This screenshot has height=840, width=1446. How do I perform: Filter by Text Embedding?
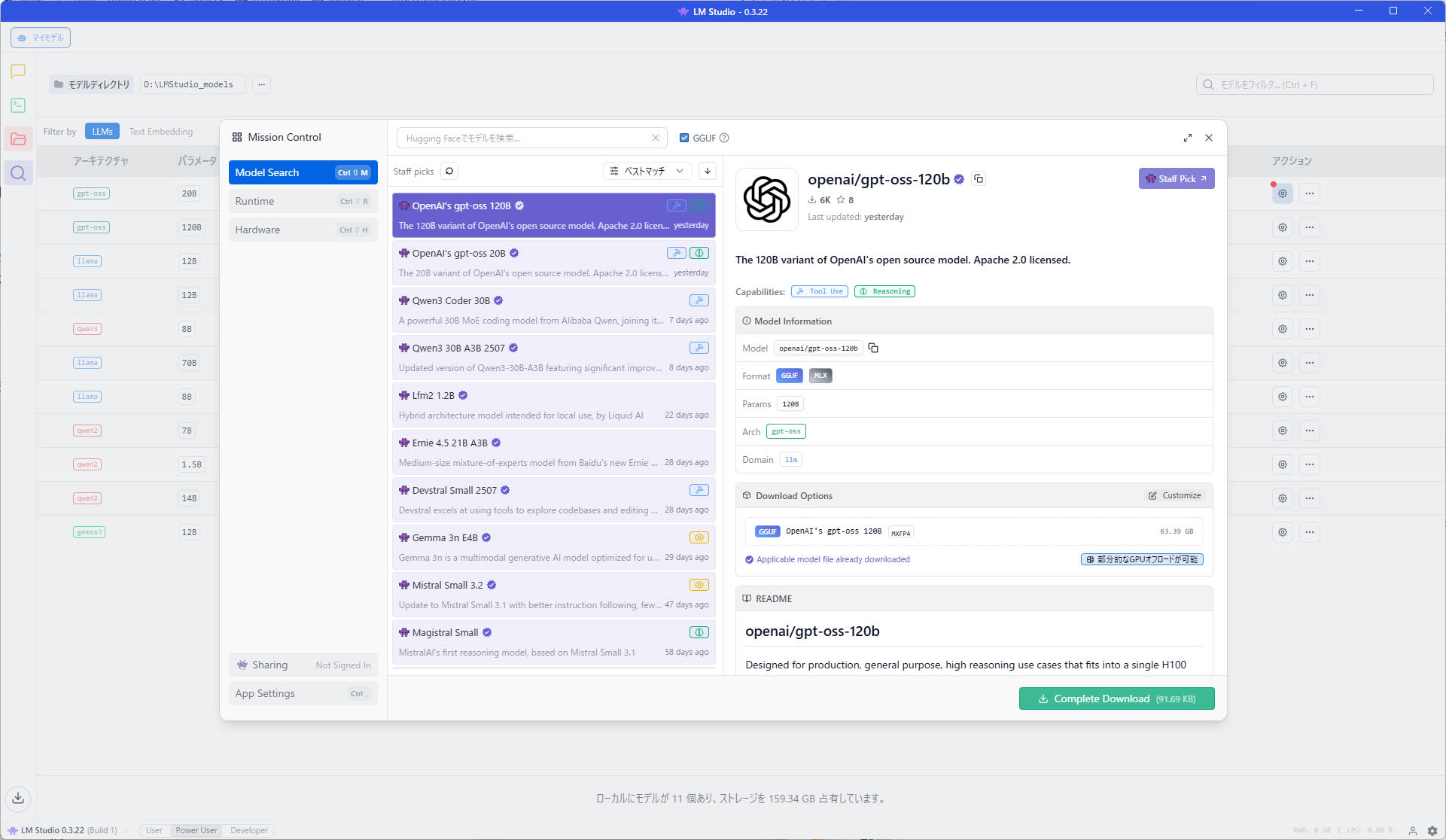pyautogui.click(x=160, y=131)
